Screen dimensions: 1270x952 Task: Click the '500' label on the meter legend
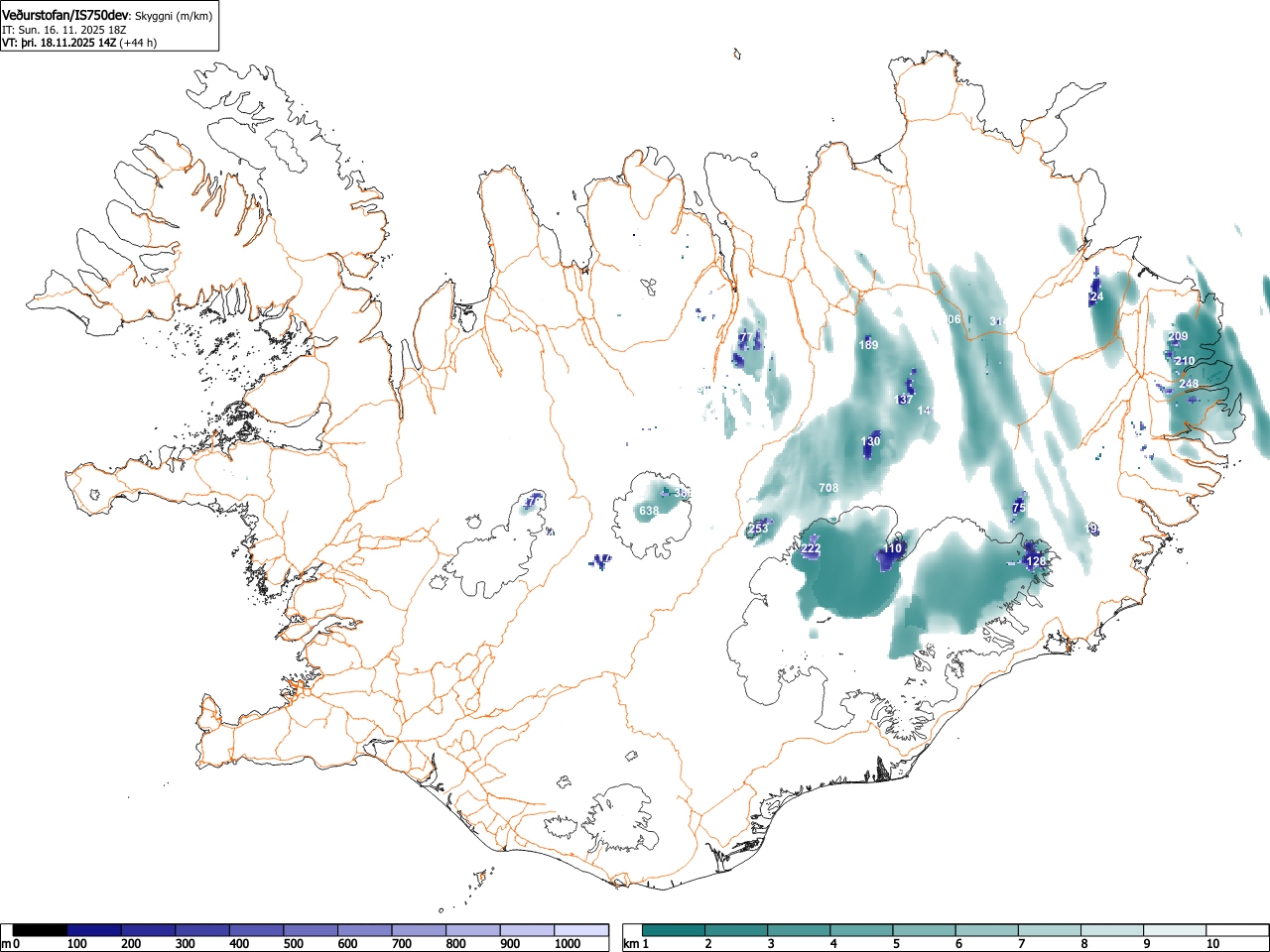pyautogui.click(x=293, y=944)
